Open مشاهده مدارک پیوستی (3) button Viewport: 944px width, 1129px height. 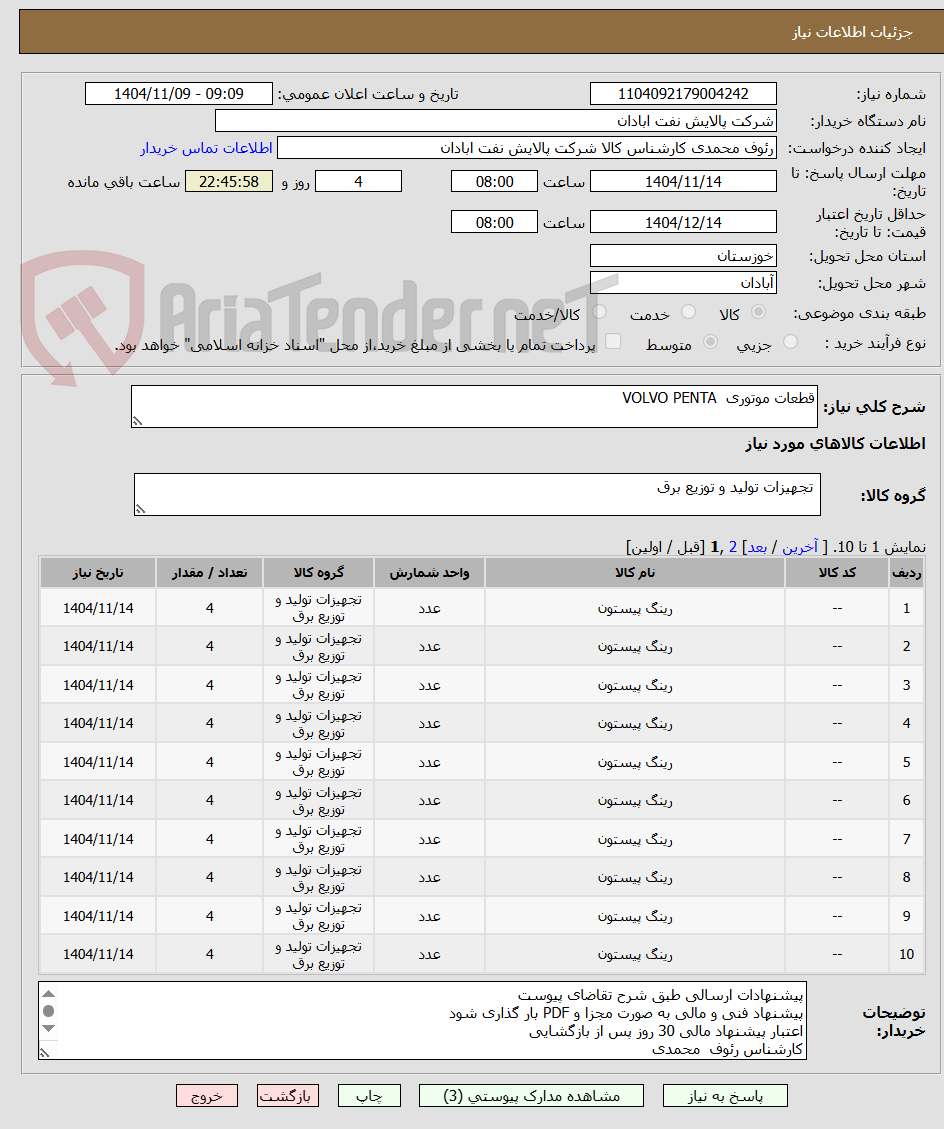click(531, 1096)
